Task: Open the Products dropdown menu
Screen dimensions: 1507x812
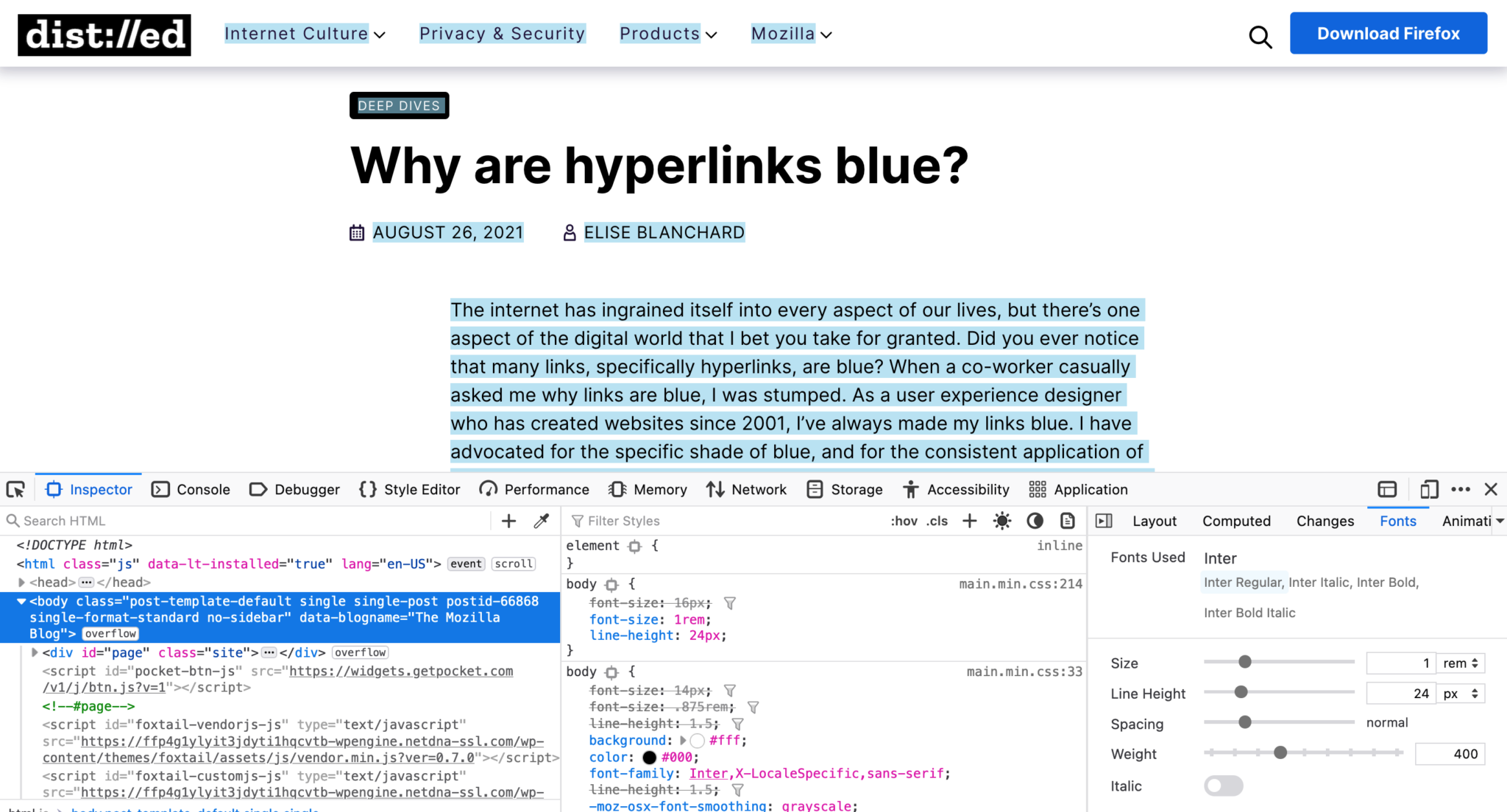Action: (x=668, y=34)
